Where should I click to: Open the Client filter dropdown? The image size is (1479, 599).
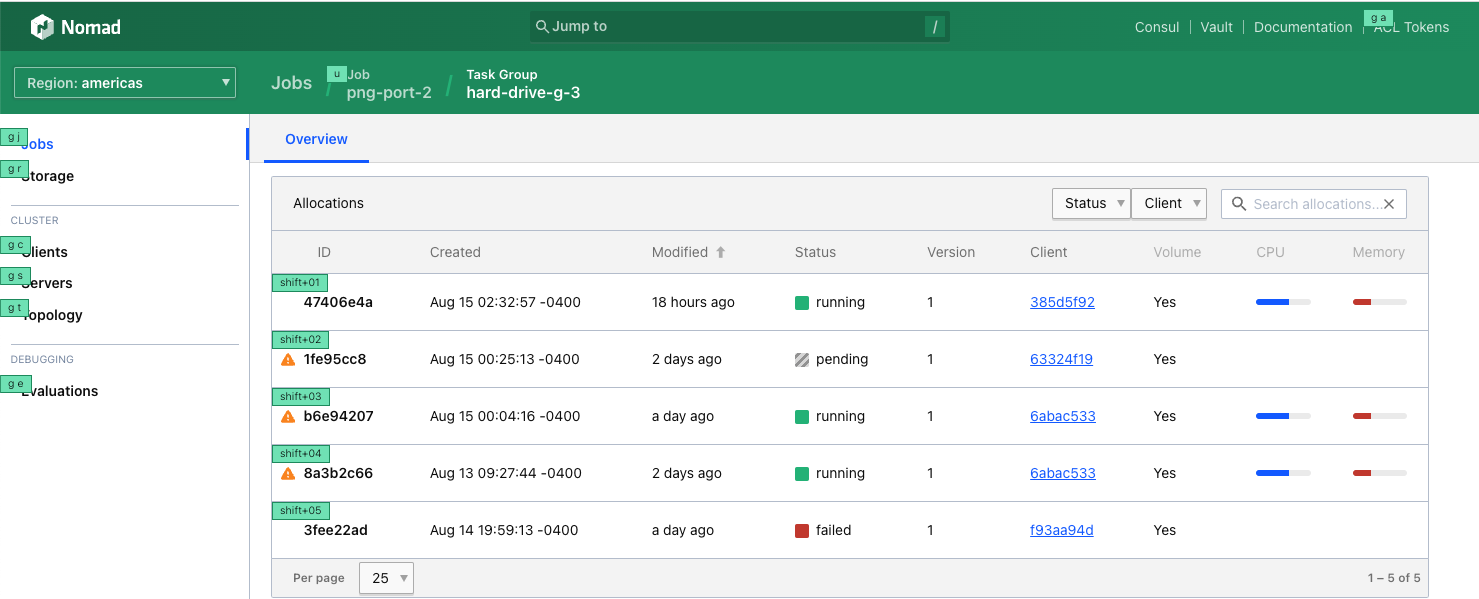[x=1168, y=203]
